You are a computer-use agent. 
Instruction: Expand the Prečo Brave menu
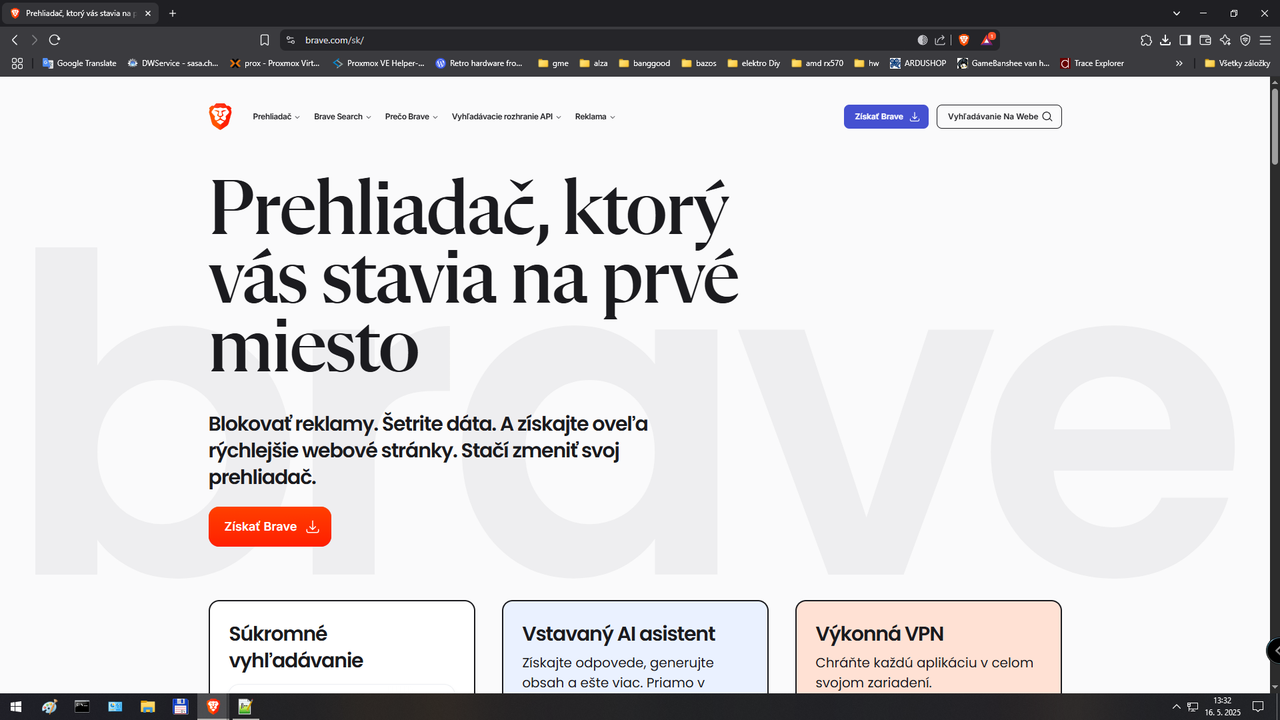pos(411,117)
